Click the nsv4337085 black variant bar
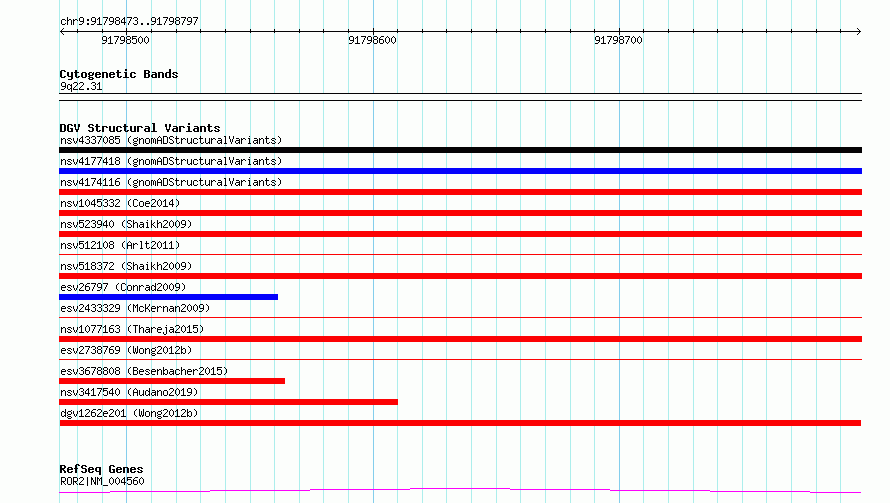This screenshot has height=503, width=890. 460,150
